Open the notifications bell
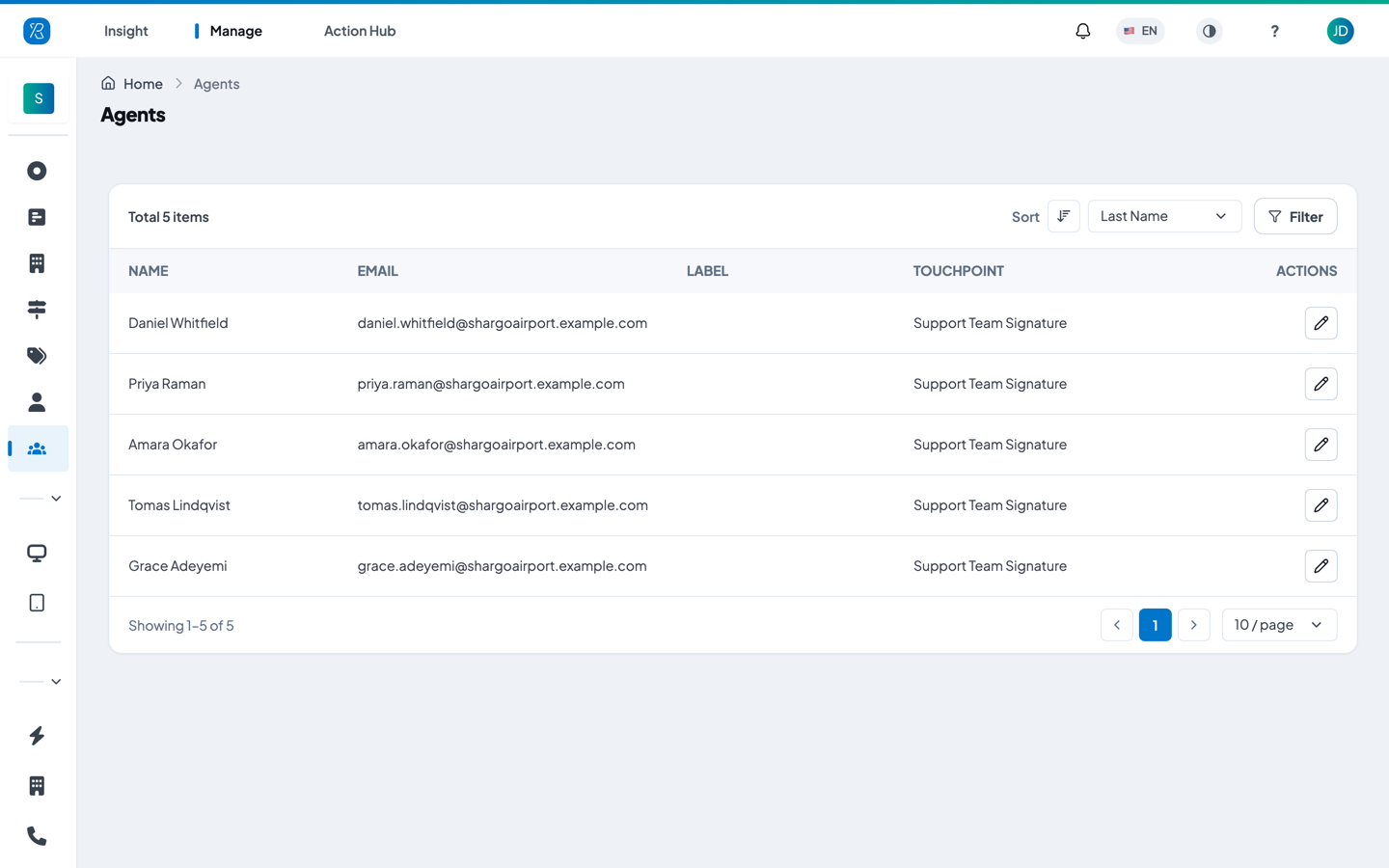The height and width of the screenshot is (868, 1389). pos(1083,31)
